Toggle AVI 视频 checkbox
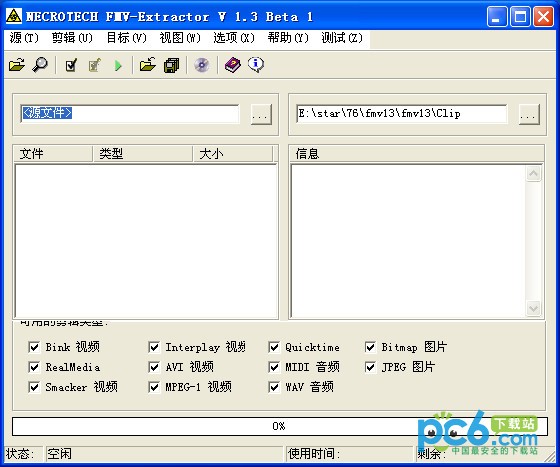The width and height of the screenshot is (560, 467). [x=154, y=367]
